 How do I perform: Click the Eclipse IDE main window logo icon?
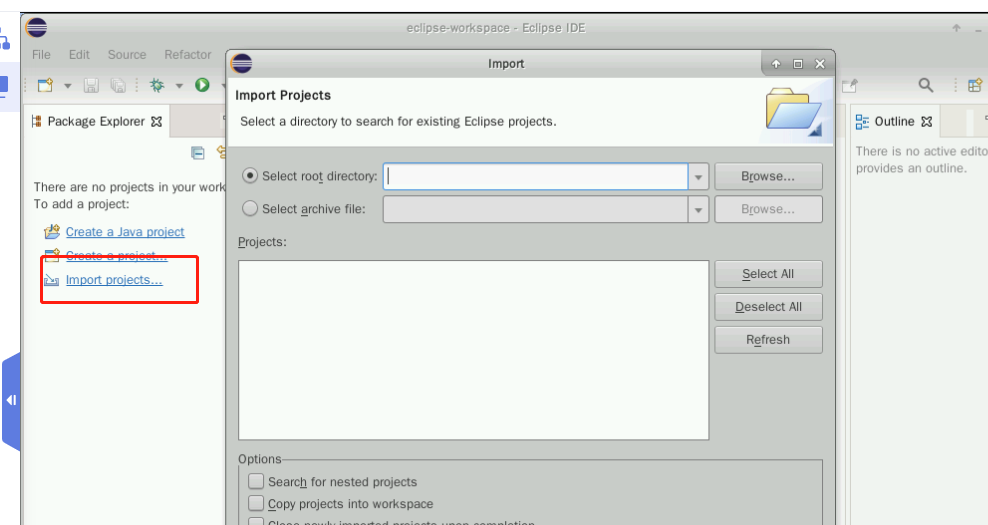pos(37,28)
